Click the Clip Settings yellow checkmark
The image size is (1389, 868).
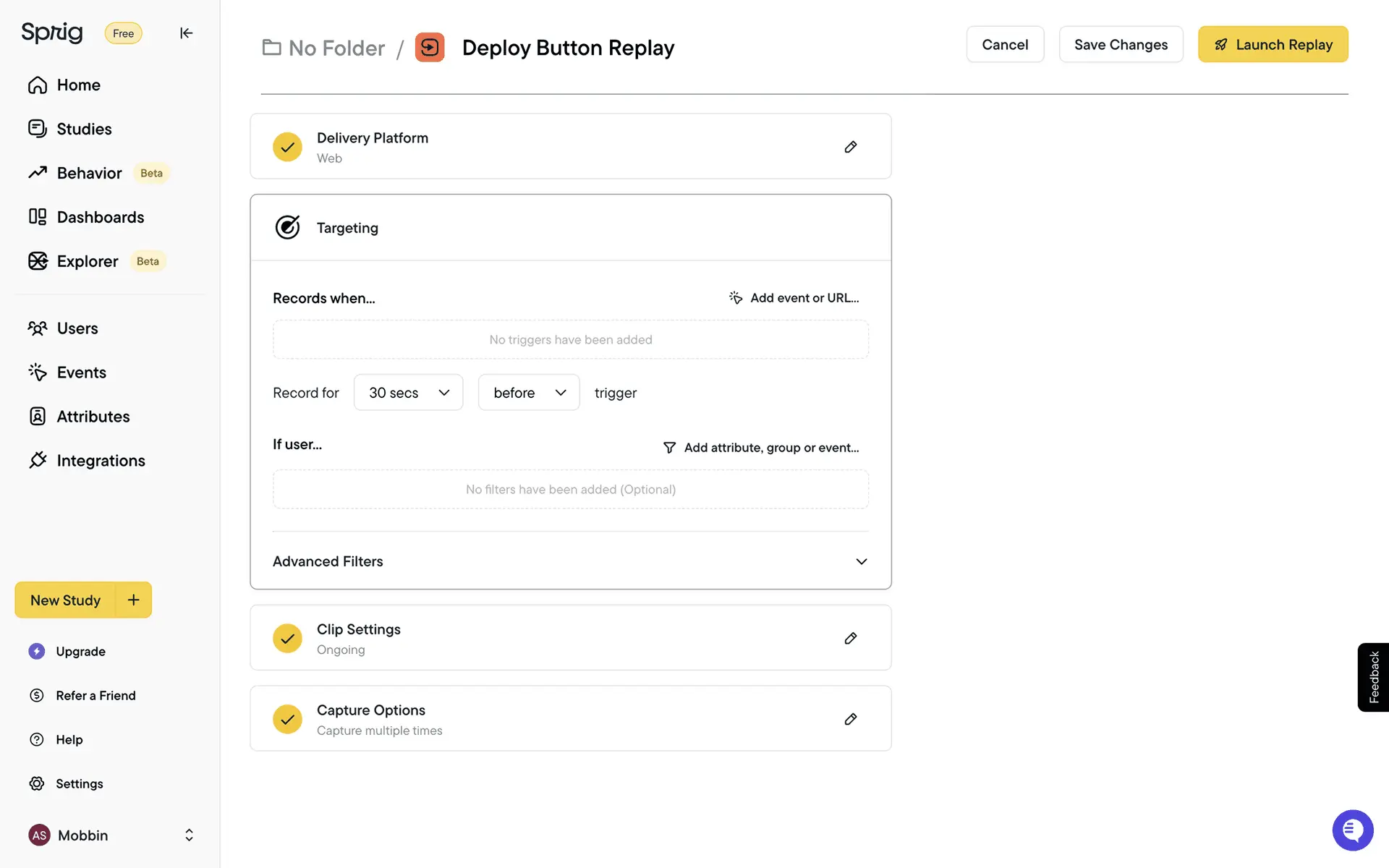(287, 638)
